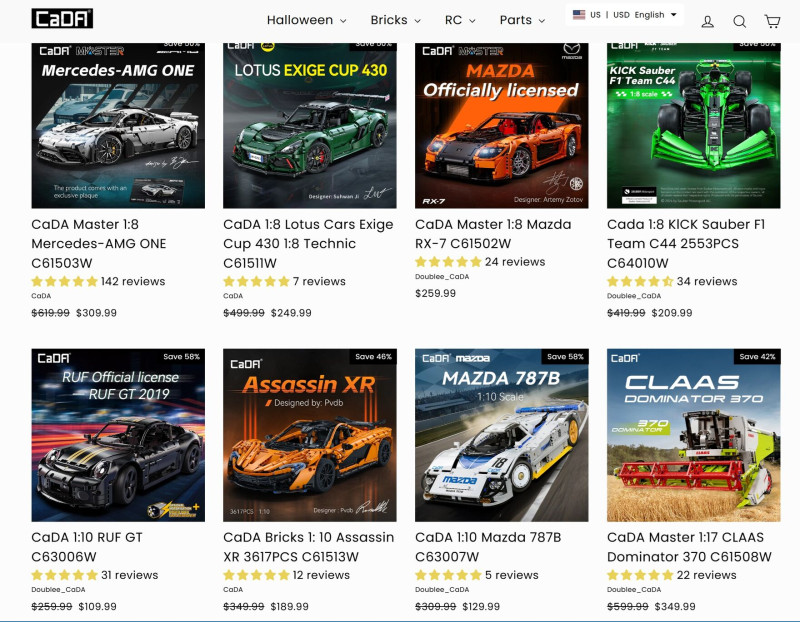This screenshot has height=622, width=800.
Task: Click the struck-through $599.99 original price
Action: coord(628,607)
